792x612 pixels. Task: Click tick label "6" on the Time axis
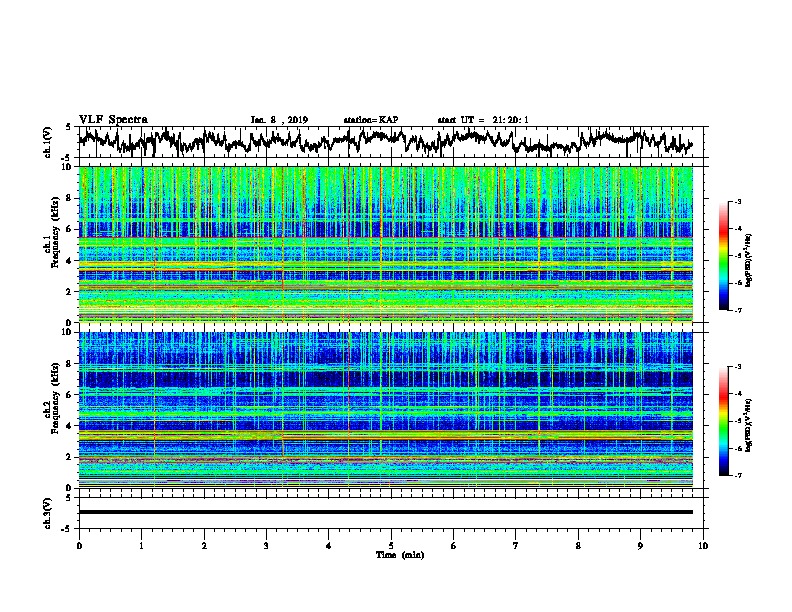pos(454,546)
